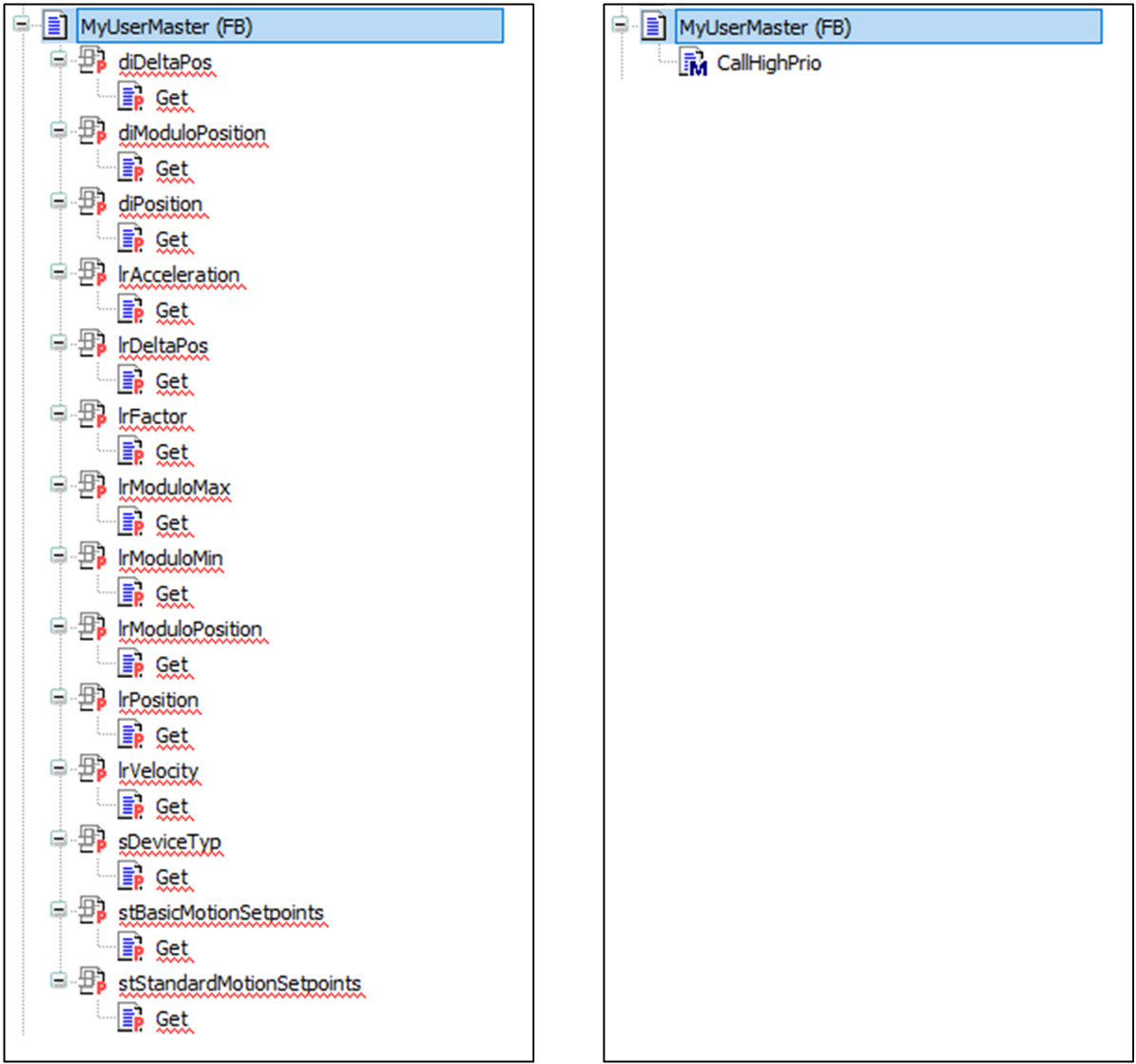Click the Get accessor icon under lrFactor
The height and width of the screenshot is (1064, 1136).
pyautogui.click(x=130, y=453)
